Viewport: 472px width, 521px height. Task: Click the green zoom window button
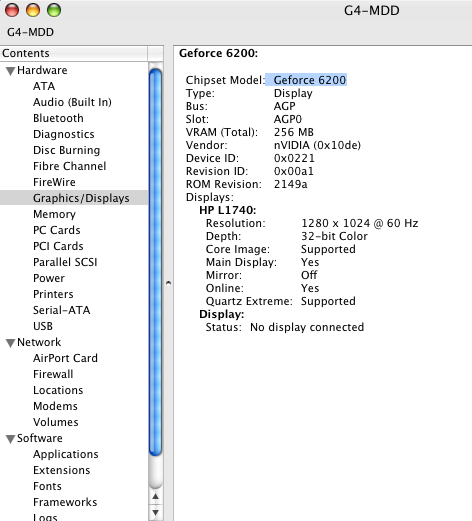point(54,10)
